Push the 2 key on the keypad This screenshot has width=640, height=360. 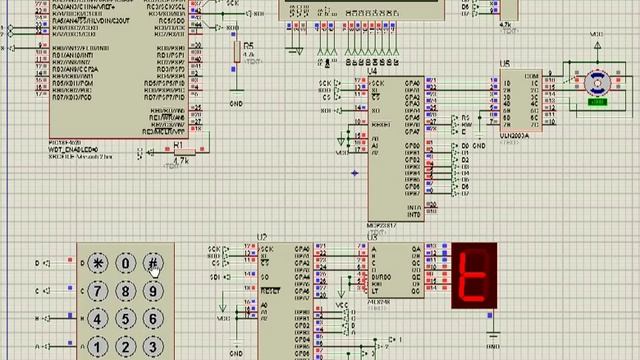[x=125, y=347]
